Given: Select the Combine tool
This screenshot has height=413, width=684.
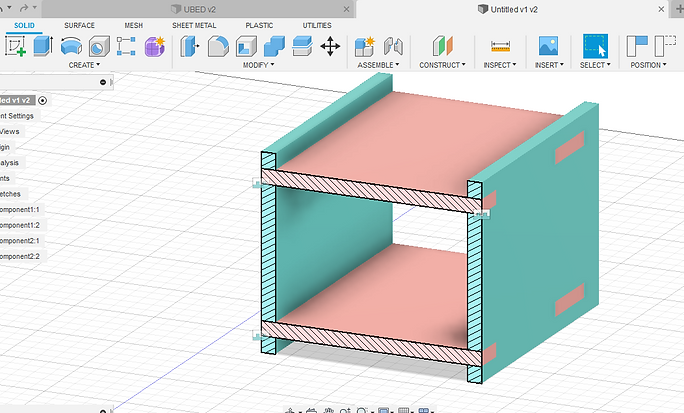Looking at the screenshot, I should [274, 46].
